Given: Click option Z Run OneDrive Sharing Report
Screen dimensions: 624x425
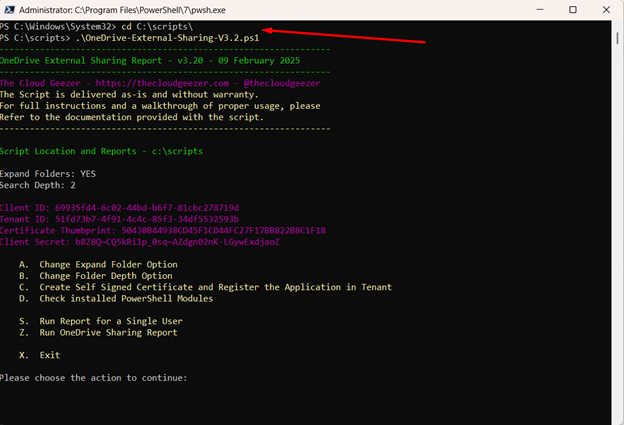Looking at the screenshot, I should point(105,332).
